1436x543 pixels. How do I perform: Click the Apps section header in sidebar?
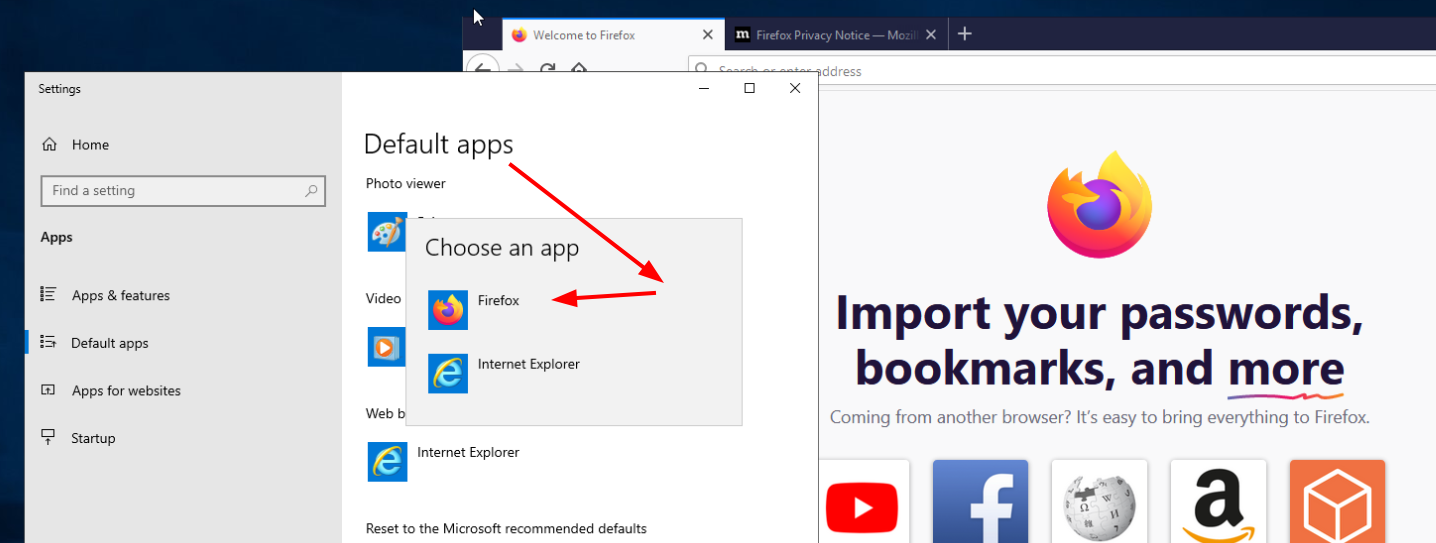click(x=57, y=238)
